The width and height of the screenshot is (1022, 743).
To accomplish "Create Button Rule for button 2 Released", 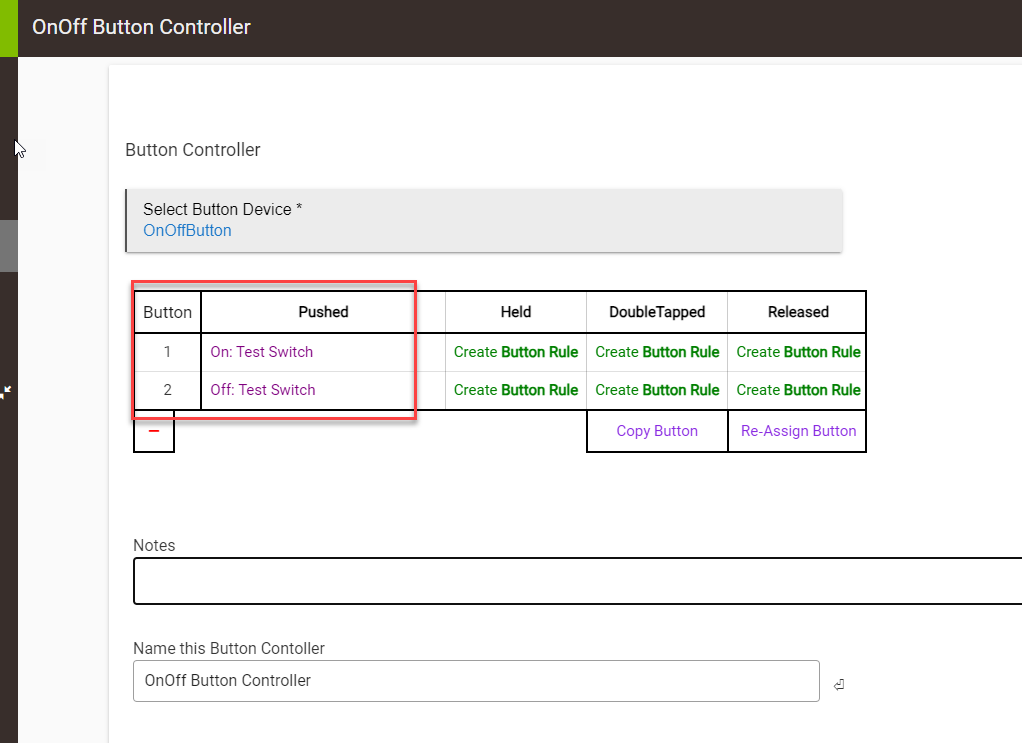I will [x=798, y=390].
